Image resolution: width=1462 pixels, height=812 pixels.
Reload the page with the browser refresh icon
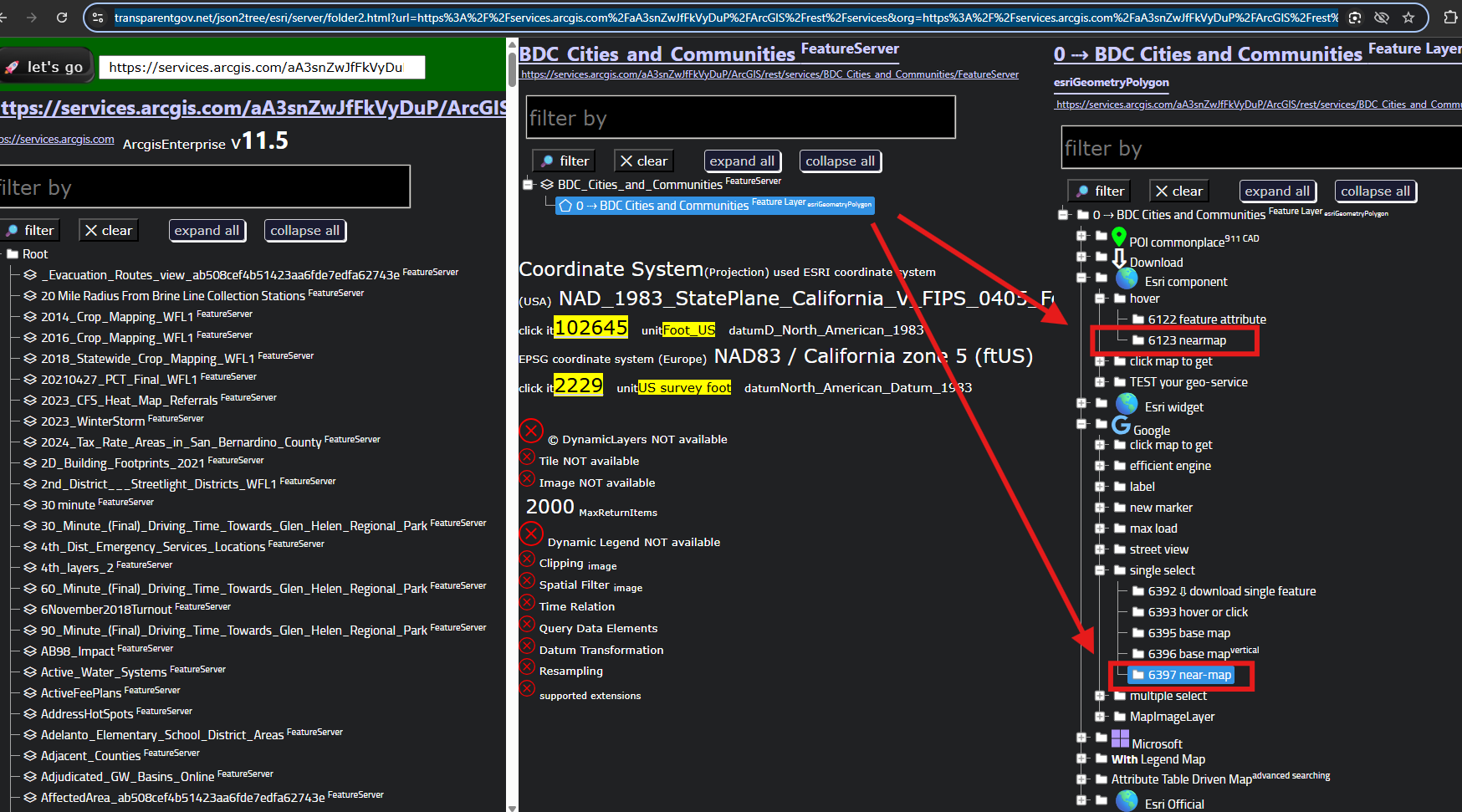(62, 17)
